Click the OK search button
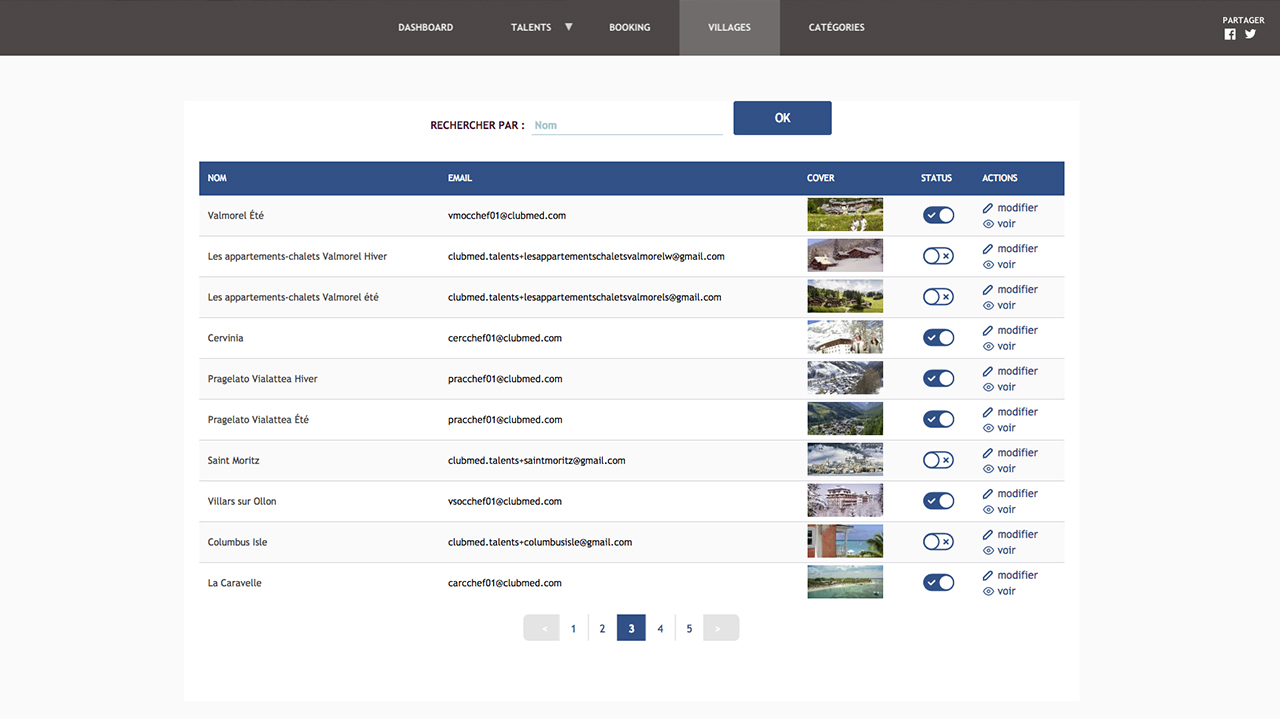1280x719 pixels. tap(782, 118)
